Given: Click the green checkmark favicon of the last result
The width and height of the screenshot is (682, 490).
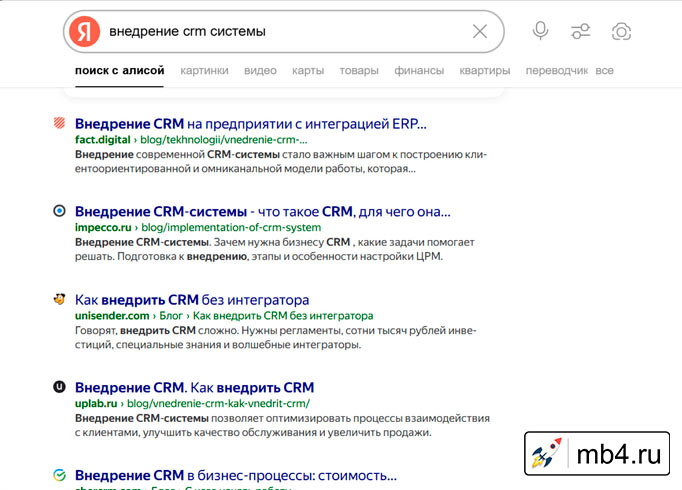Looking at the screenshot, I should coord(60,475).
